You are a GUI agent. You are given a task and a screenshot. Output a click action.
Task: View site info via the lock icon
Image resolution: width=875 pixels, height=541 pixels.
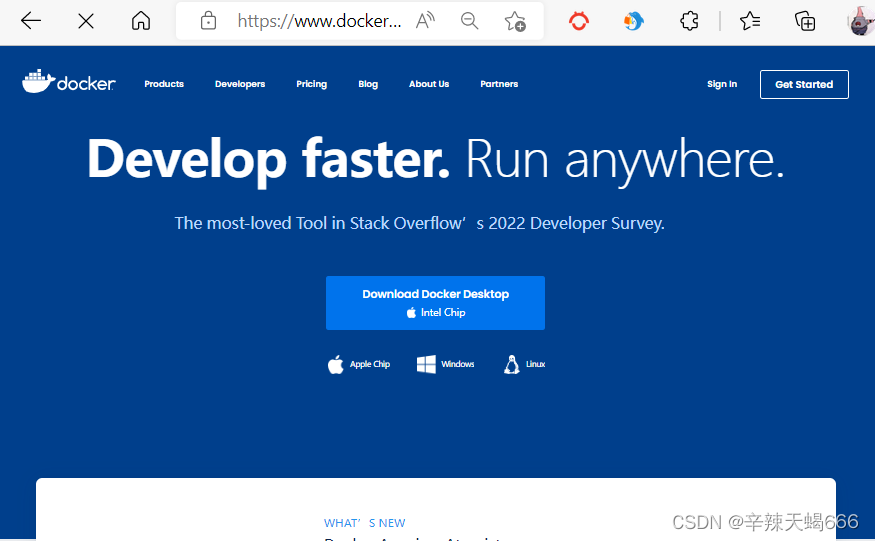click(x=208, y=21)
